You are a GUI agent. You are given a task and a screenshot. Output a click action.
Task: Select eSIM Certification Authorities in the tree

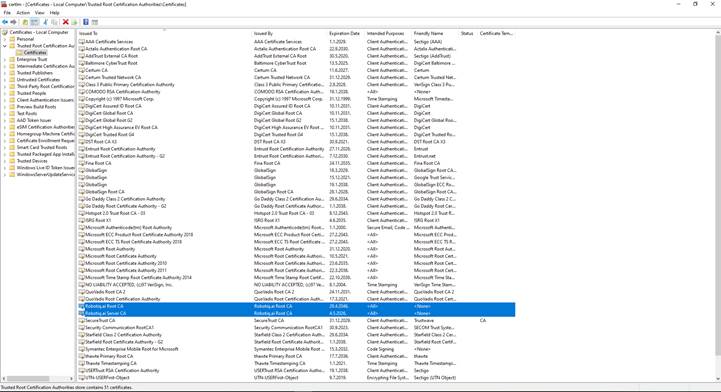coord(46,127)
